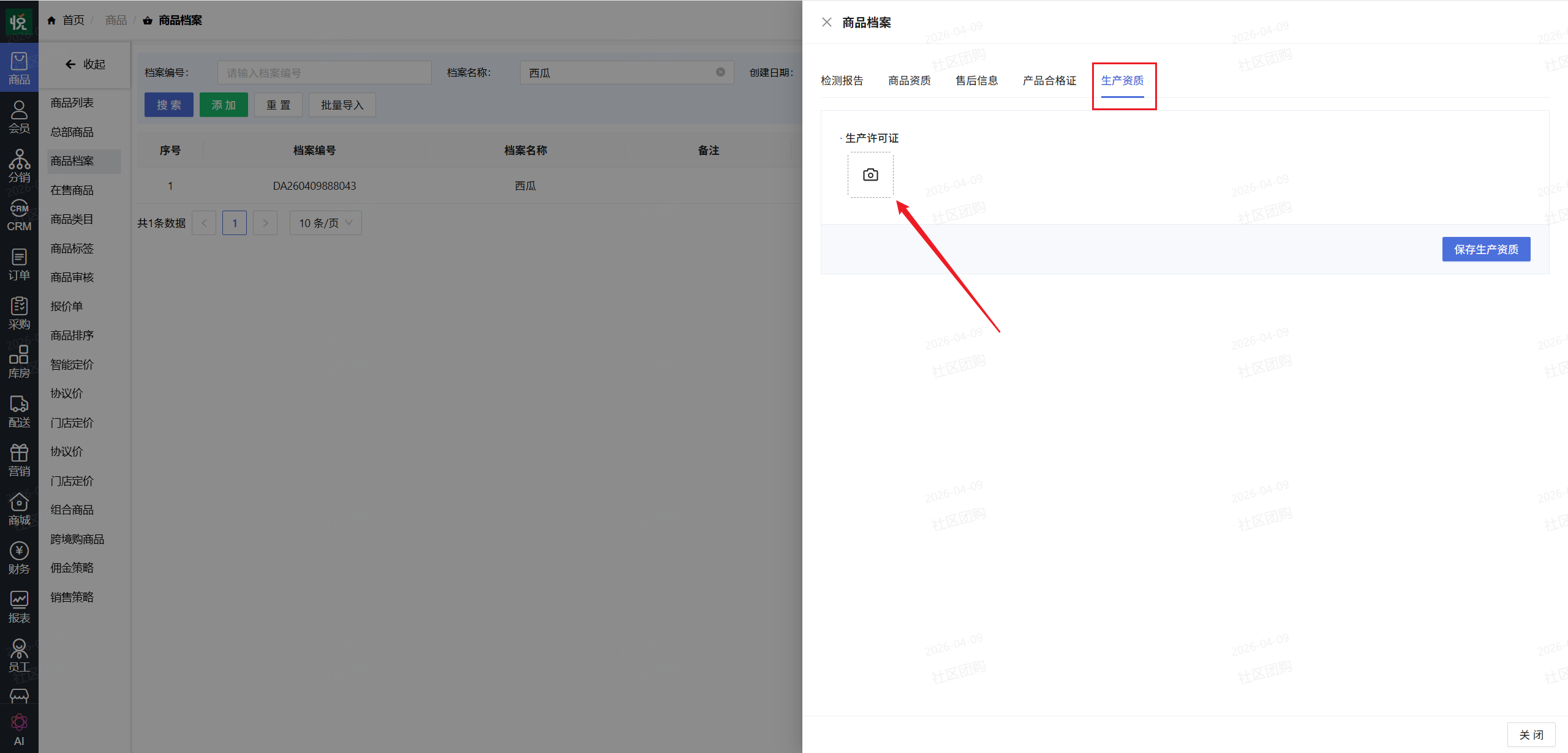Screen dimensions: 1568x753
Task: Expand the 10 条/页 page size dropdown
Action: click(x=326, y=223)
